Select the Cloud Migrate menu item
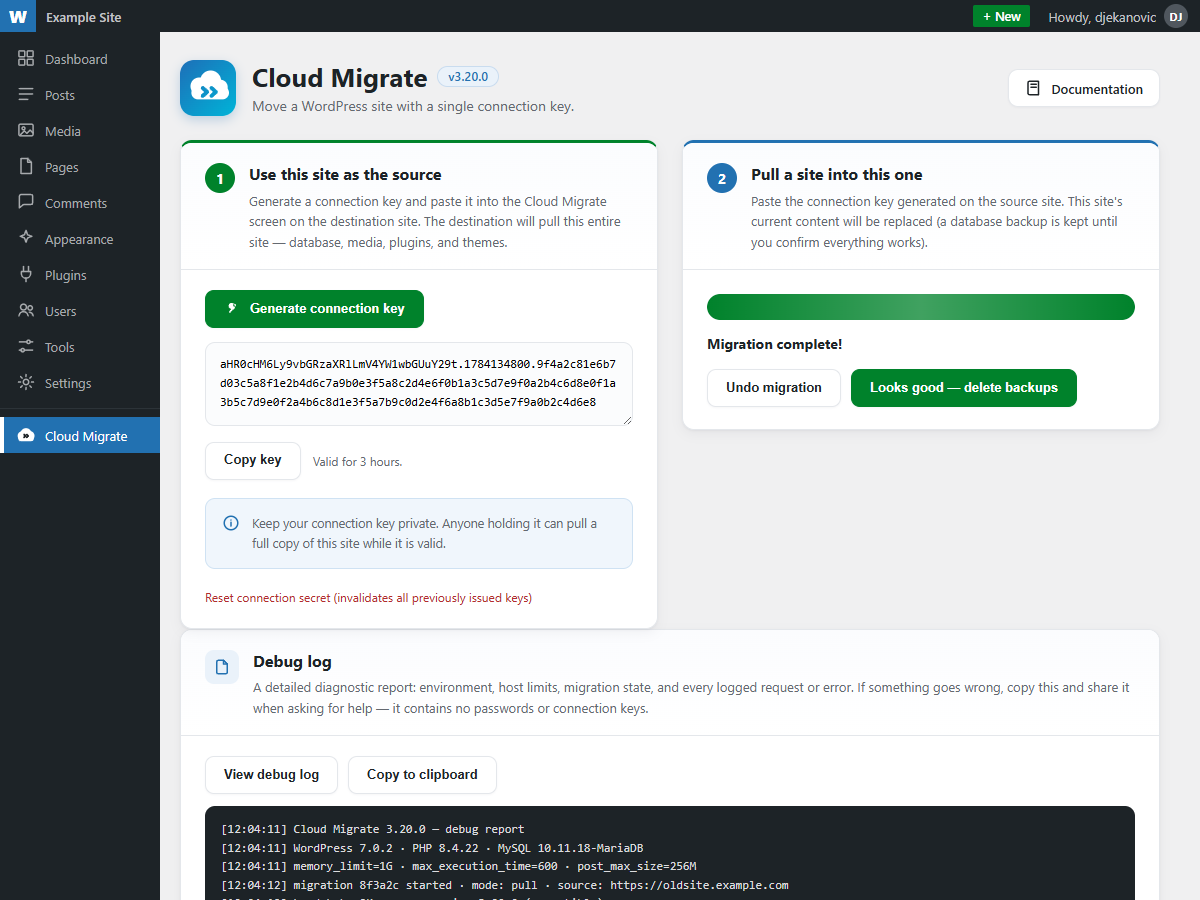The width and height of the screenshot is (1200, 900). [x=80, y=436]
